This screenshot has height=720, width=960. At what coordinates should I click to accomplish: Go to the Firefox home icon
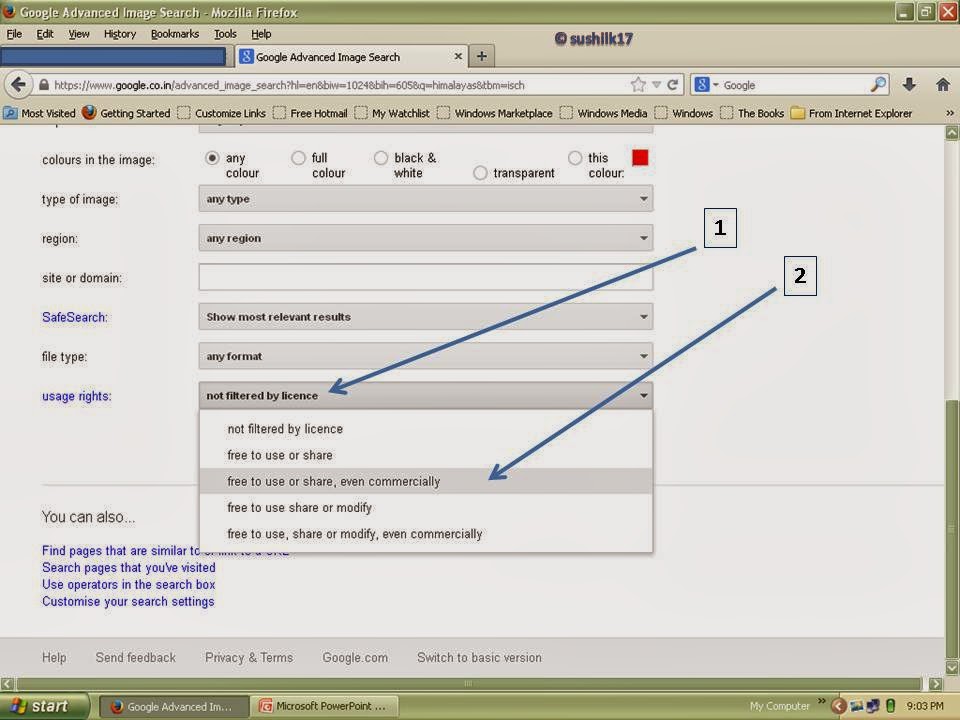tap(942, 85)
